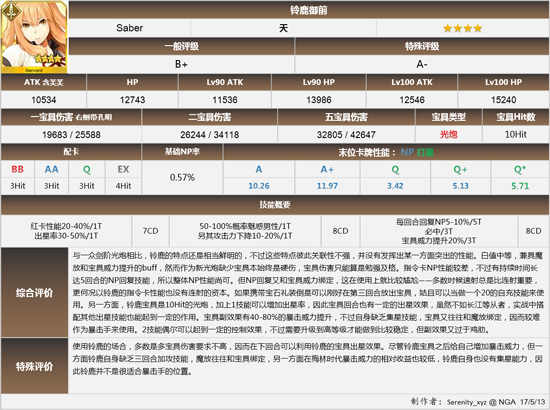Click the 宝具类型 header
This screenshot has width=550, height=410.
[x=449, y=117]
